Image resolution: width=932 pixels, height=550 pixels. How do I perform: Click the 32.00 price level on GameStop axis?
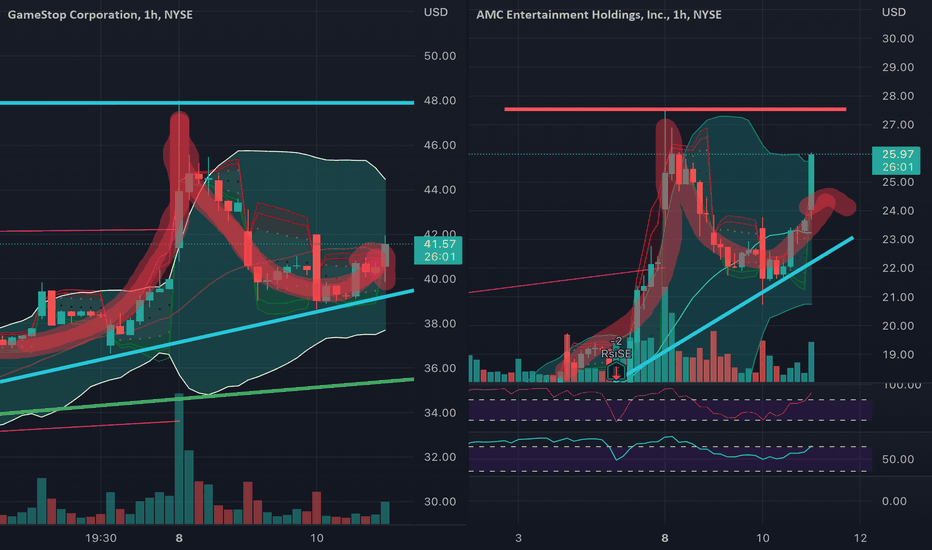coord(440,457)
